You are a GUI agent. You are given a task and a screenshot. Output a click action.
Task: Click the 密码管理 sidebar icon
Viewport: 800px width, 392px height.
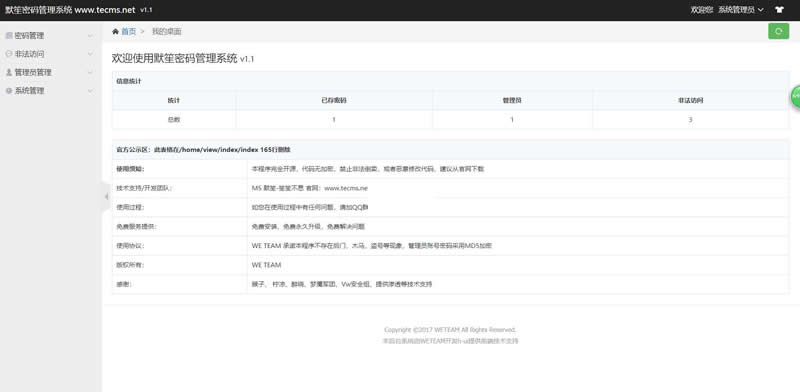[9, 36]
